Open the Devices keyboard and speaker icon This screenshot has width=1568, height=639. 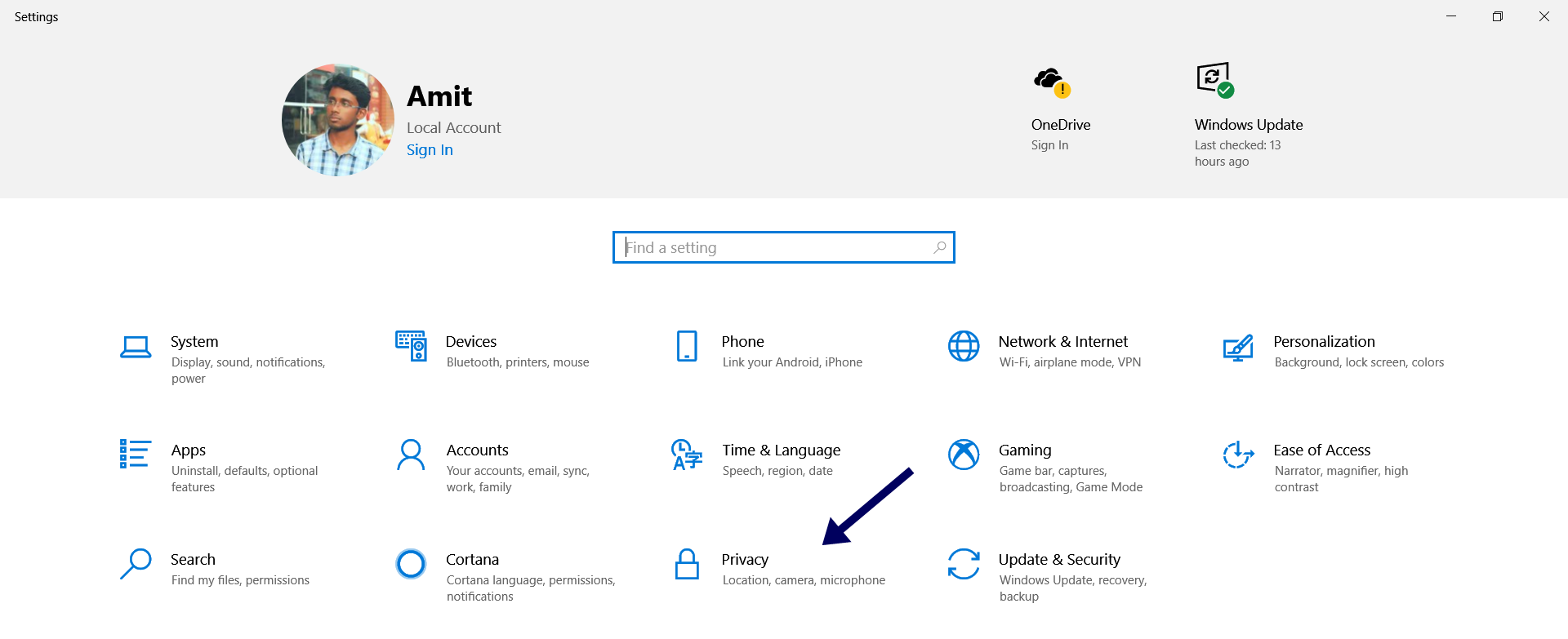(411, 346)
